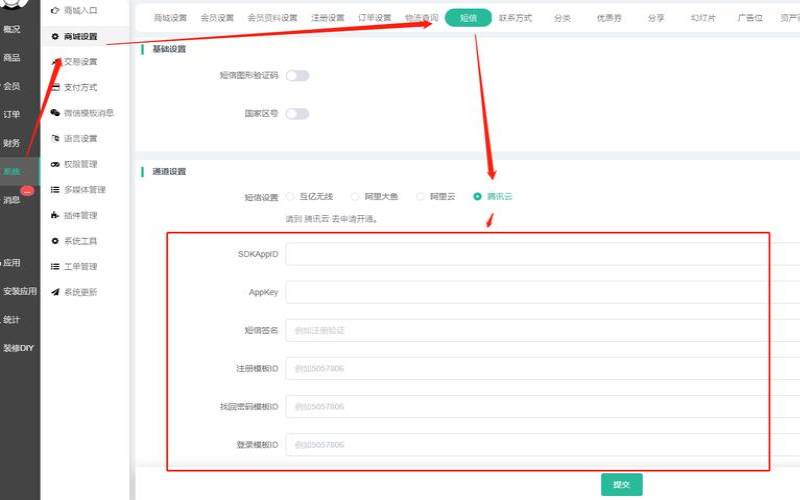
Task: Switch to the 会员资料设置 tab
Action: (272, 18)
